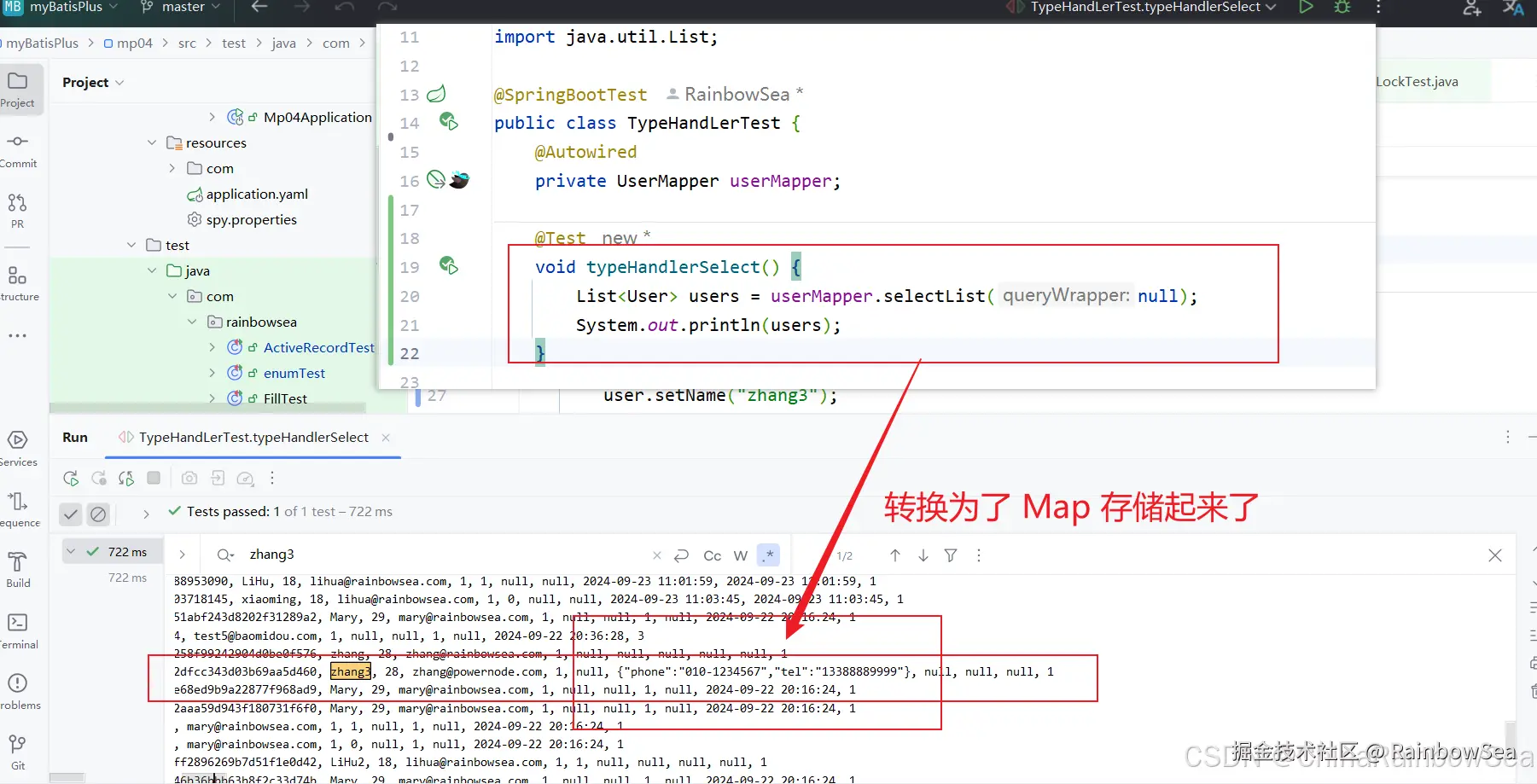1537x784 pixels.
Task: Go to next search occurrence
Action: [923, 555]
